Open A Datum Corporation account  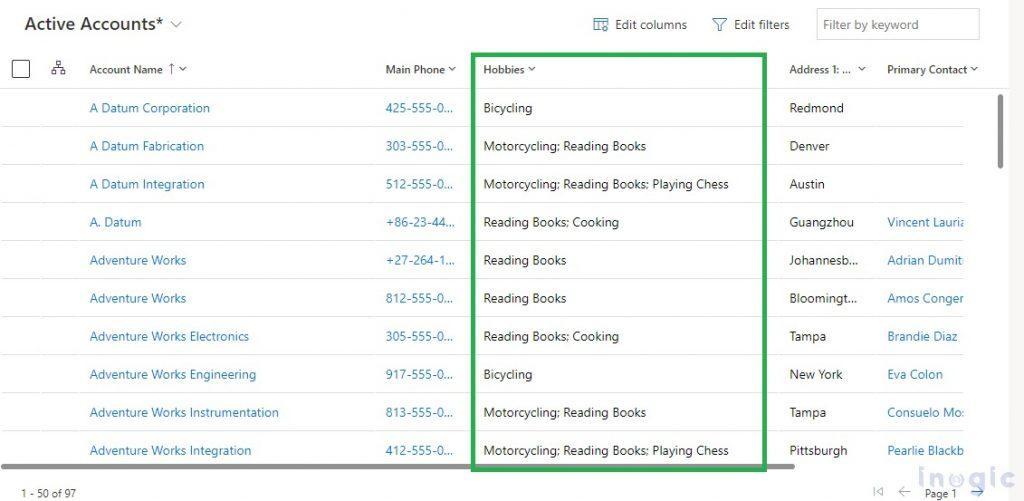150,108
